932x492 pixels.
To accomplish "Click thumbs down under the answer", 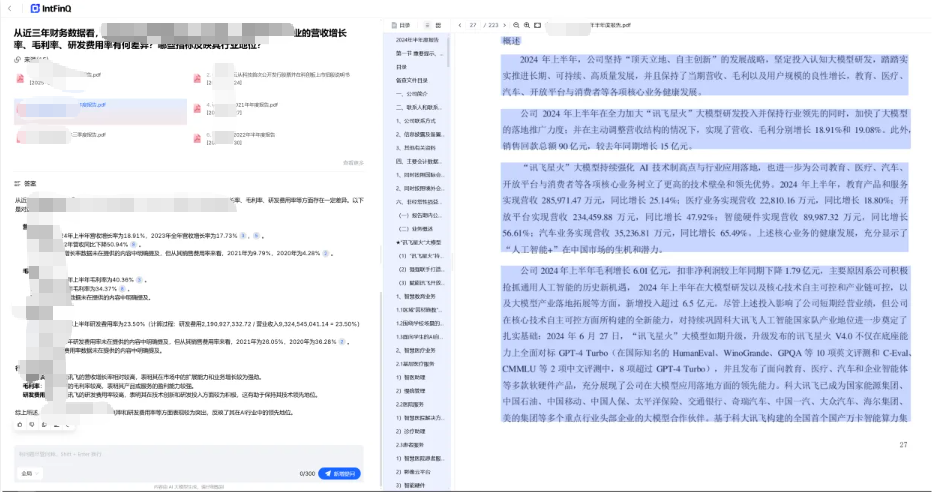I will tap(32, 424).
